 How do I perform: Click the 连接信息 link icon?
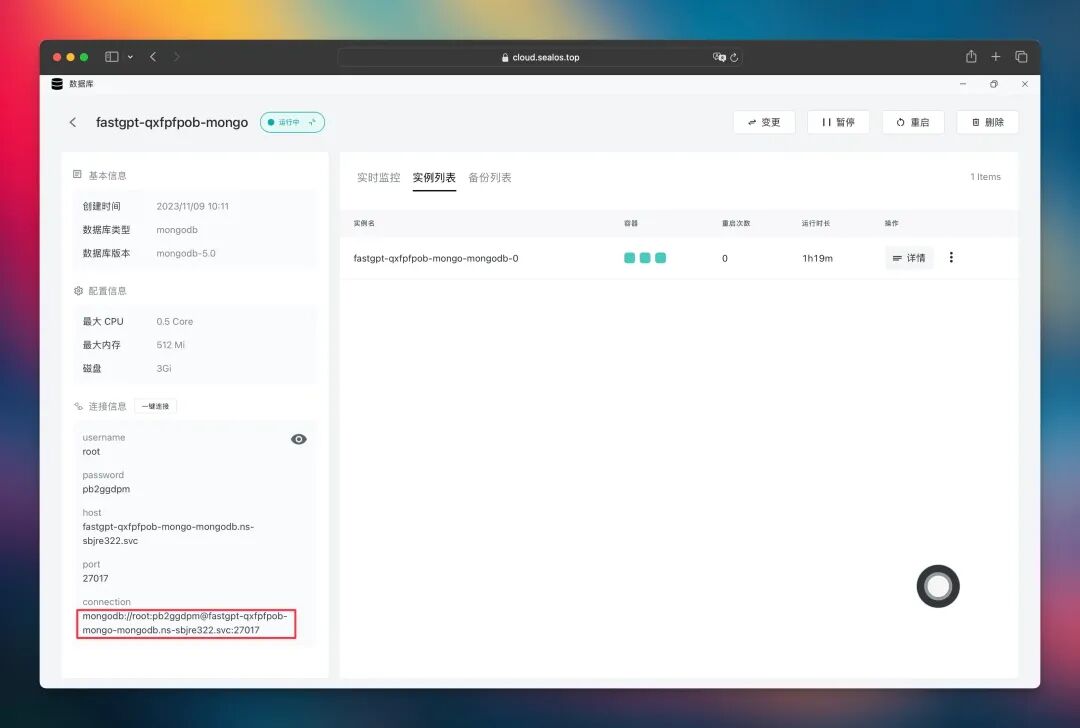click(78, 406)
